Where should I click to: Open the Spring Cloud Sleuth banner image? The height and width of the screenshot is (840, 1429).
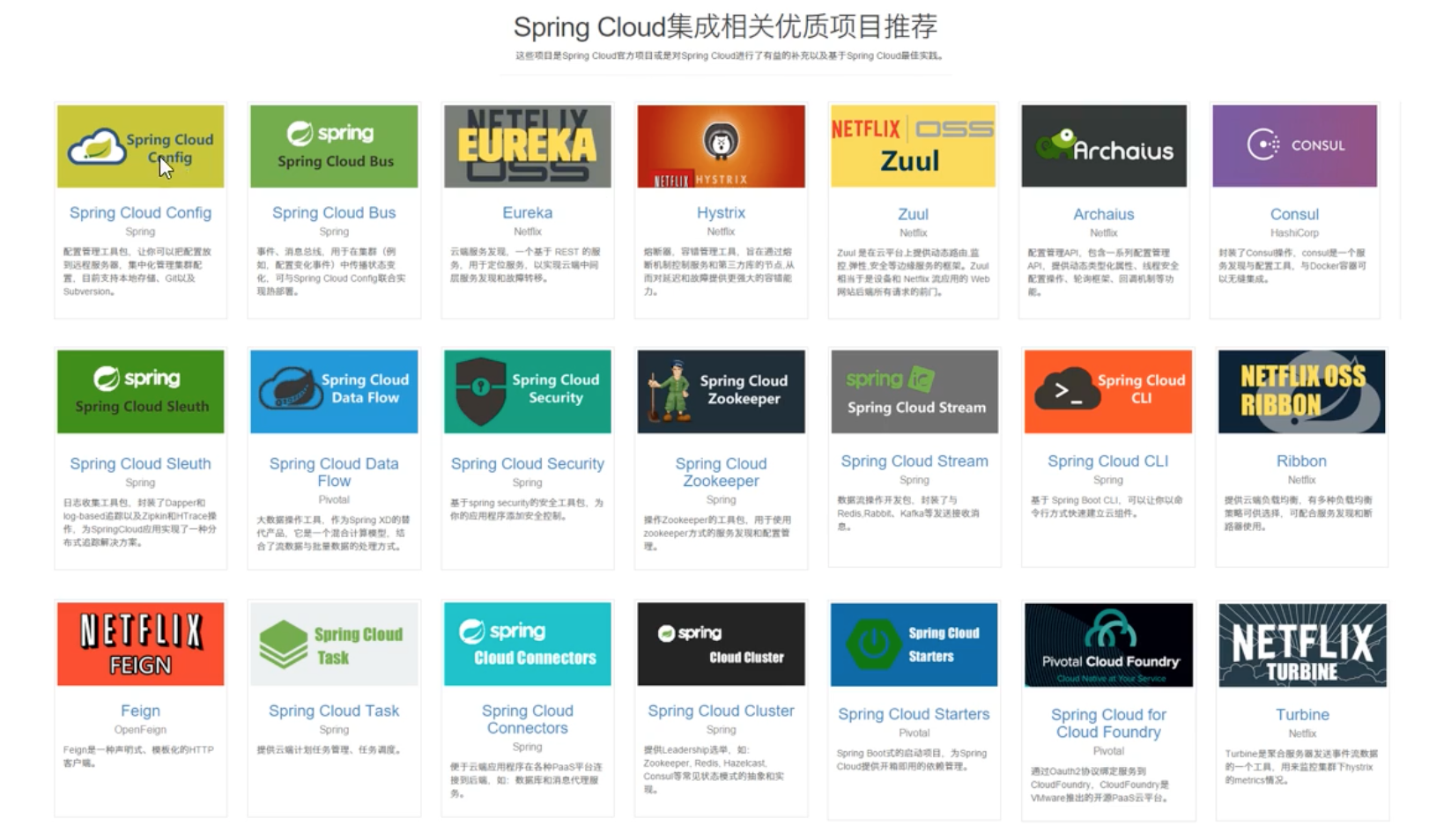click(140, 392)
